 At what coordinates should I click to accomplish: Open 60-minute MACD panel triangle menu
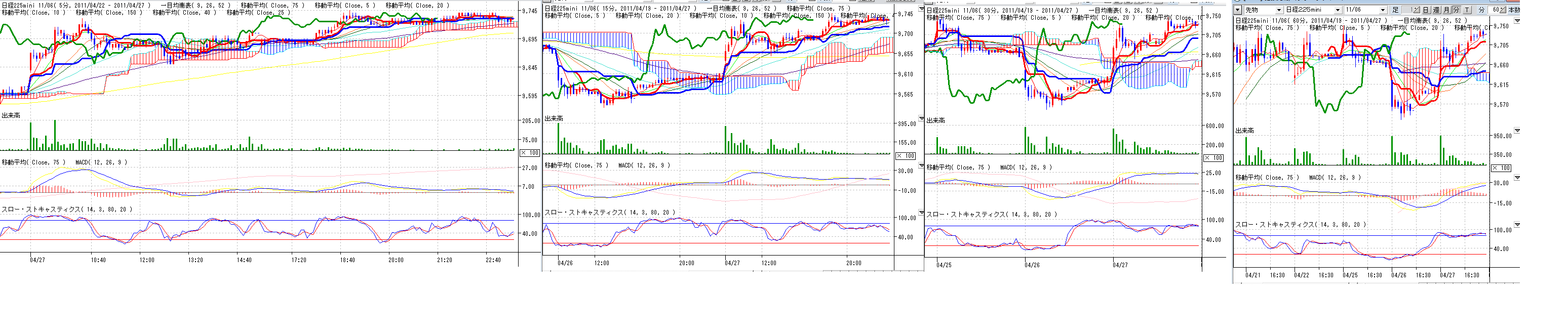pyautogui.click(x=1517, y=178)
